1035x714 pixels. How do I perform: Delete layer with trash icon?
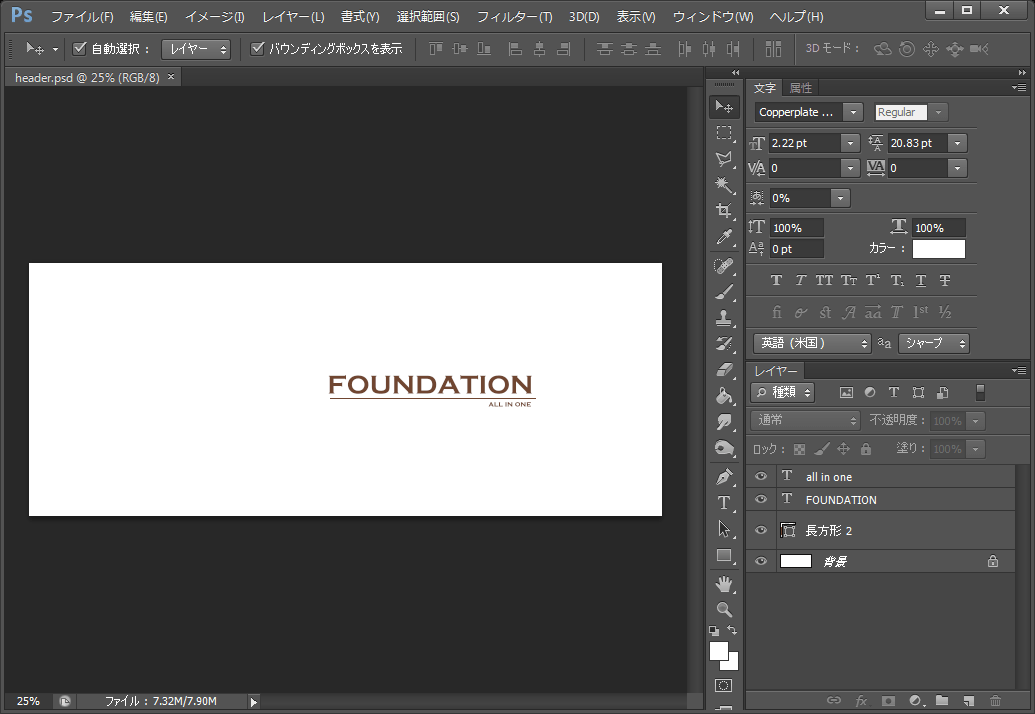click(x=995, y=701)
